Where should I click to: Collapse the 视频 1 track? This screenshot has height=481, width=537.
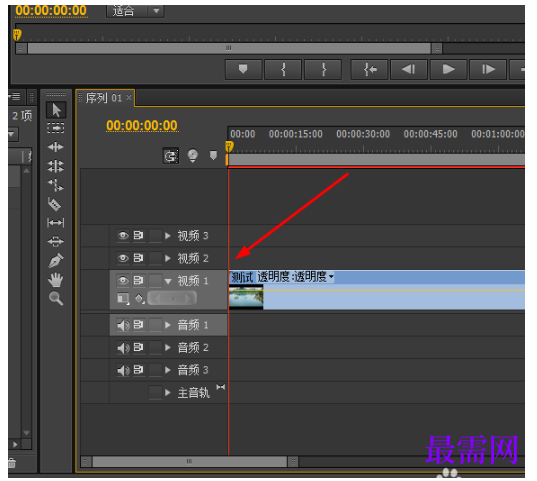[x=168, y=281]
